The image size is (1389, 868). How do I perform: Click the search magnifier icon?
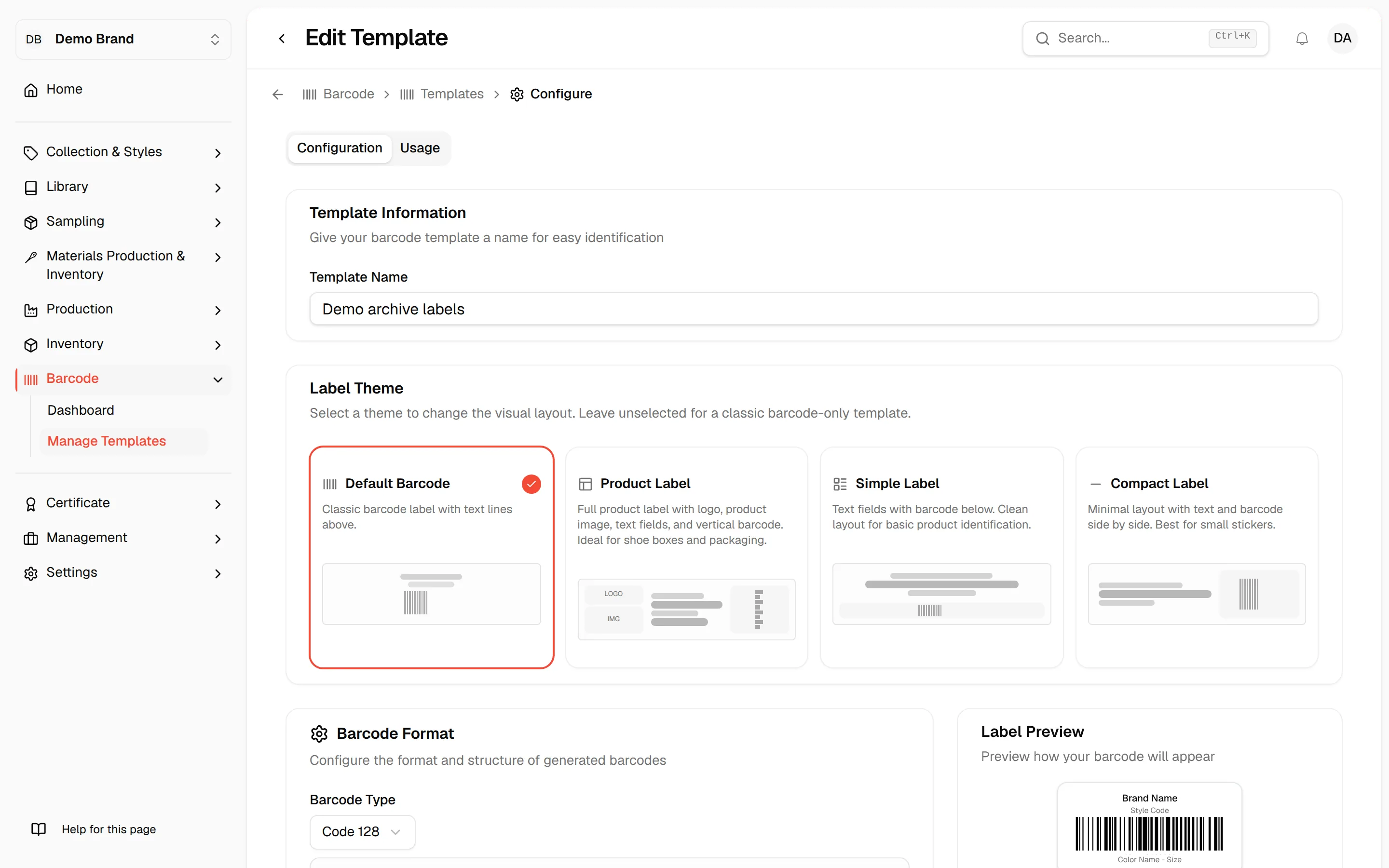point(1042,39)
